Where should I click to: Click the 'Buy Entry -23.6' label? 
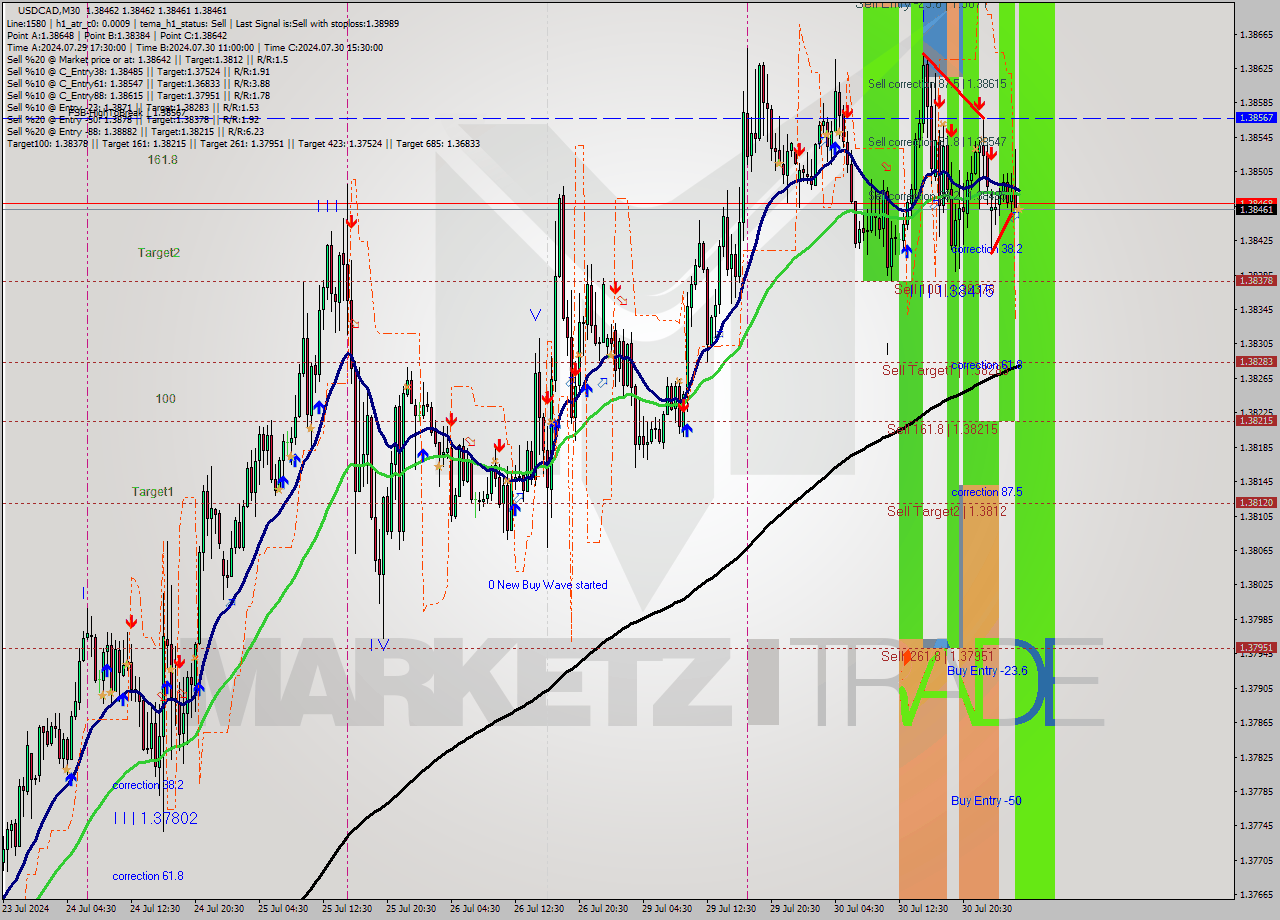(x=987, y=670)
